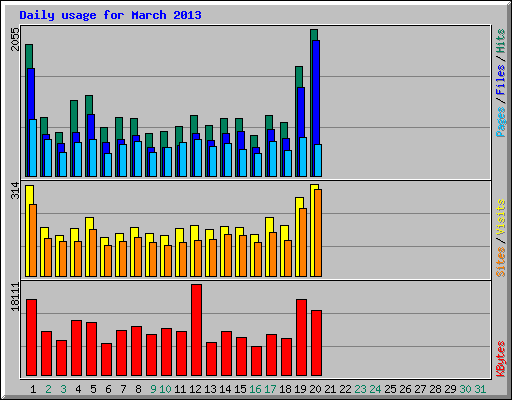The image size is (512, 400).
Task: Select day 19 on the bottom axis
Action: (300, 389)
